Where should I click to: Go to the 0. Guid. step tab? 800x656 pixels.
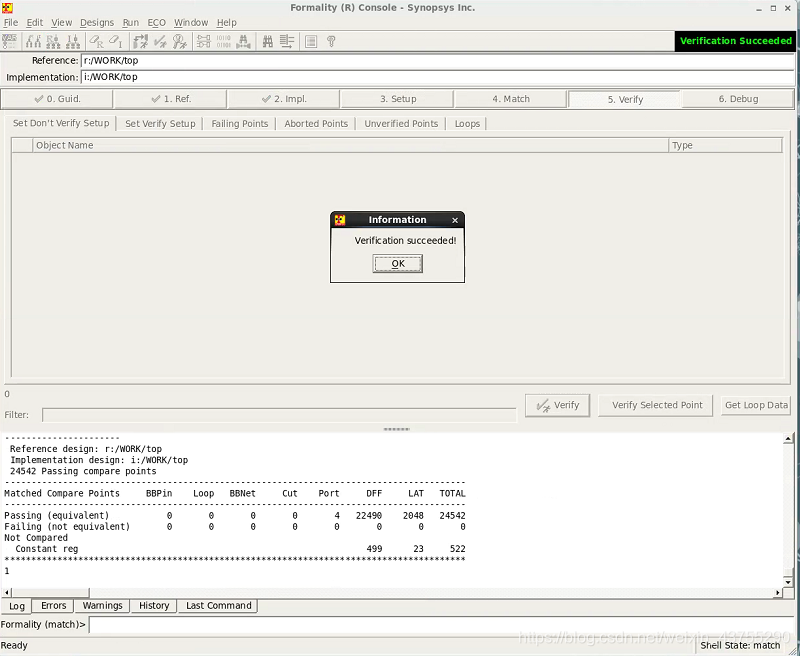(x=57, y=99)
